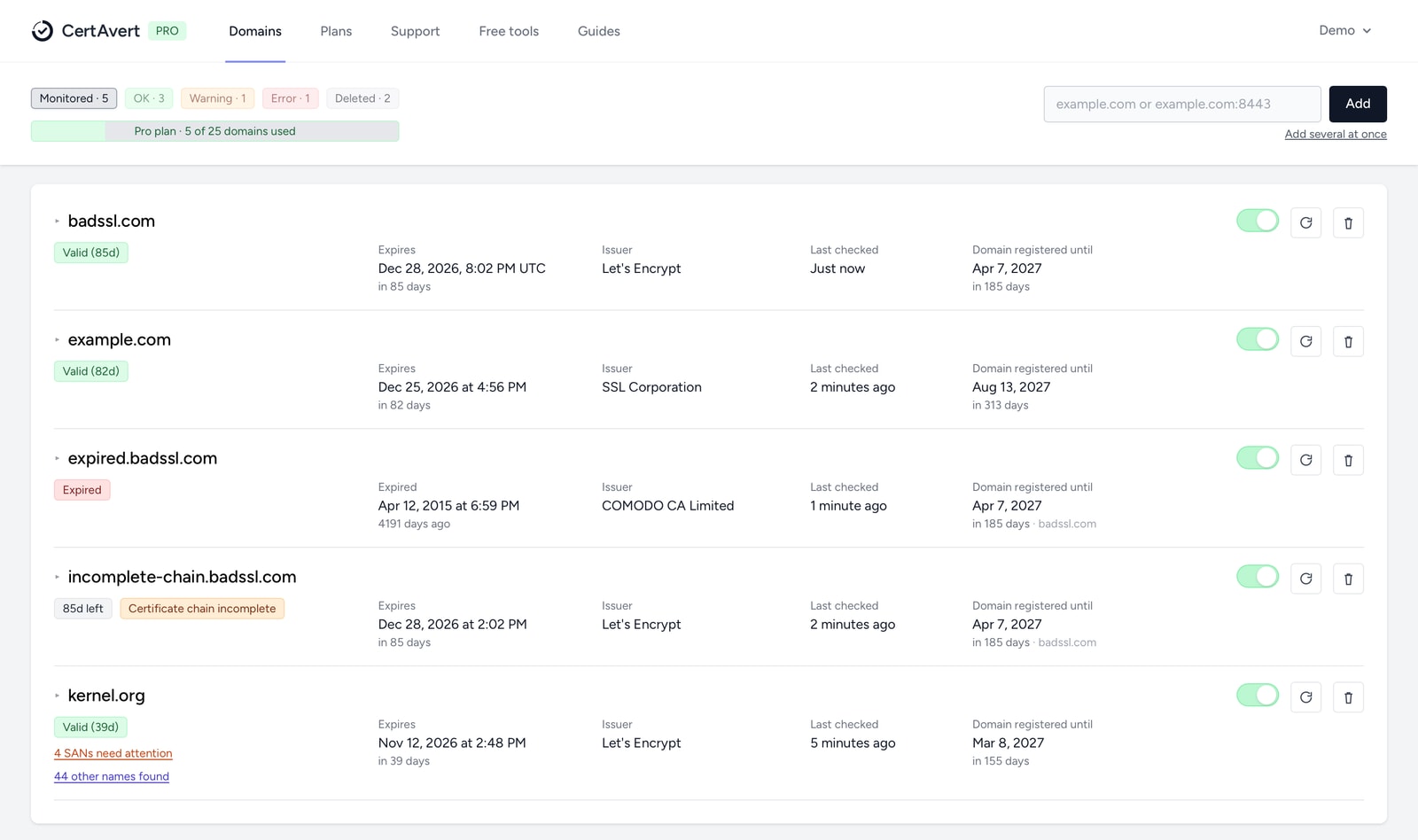
Task: Switch off incomplete-chain.badssl.com monitoring toggle
Action: 1258,577
